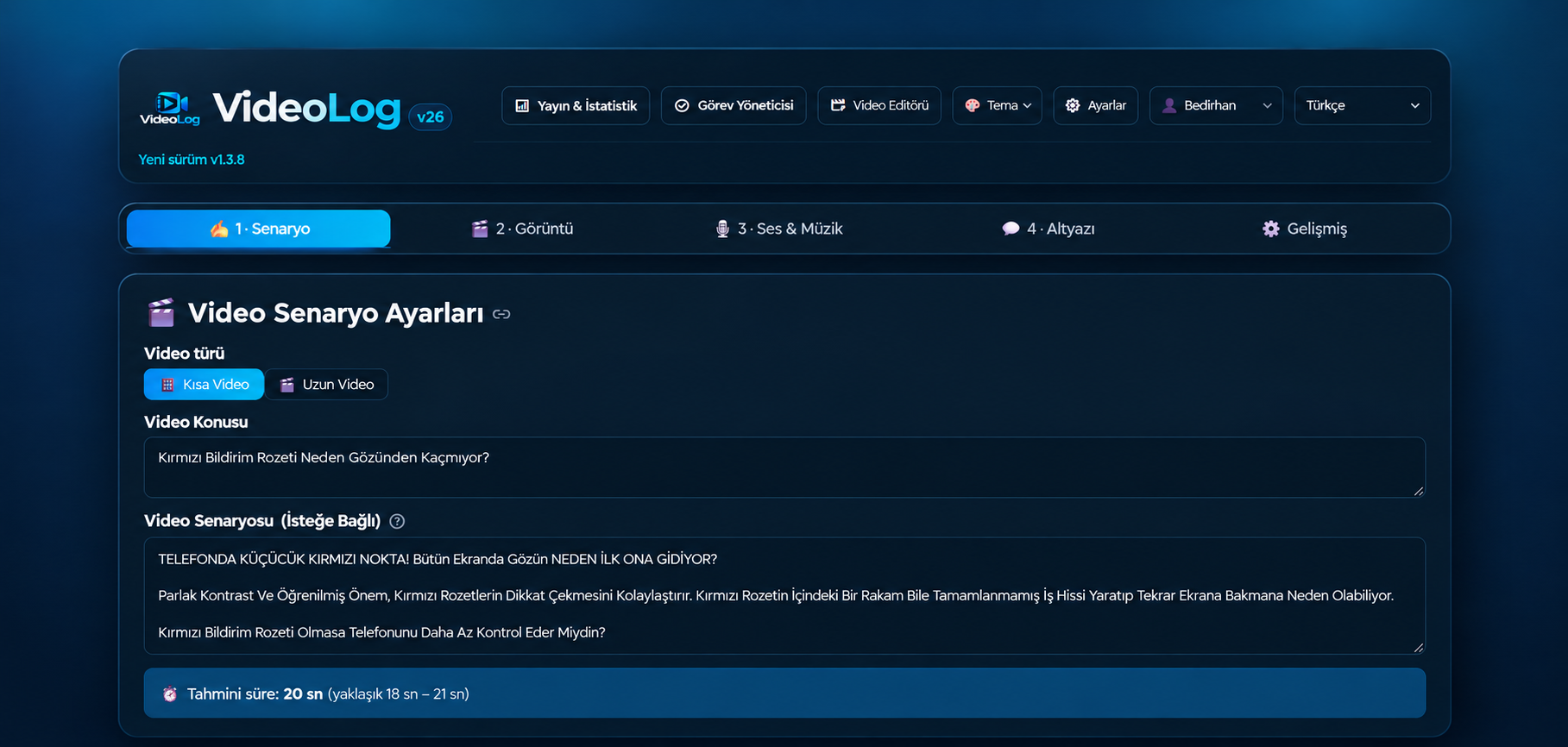The image size is (1568, 747).
Task: Select Uzun Video type
Action: tap(326, 385)
